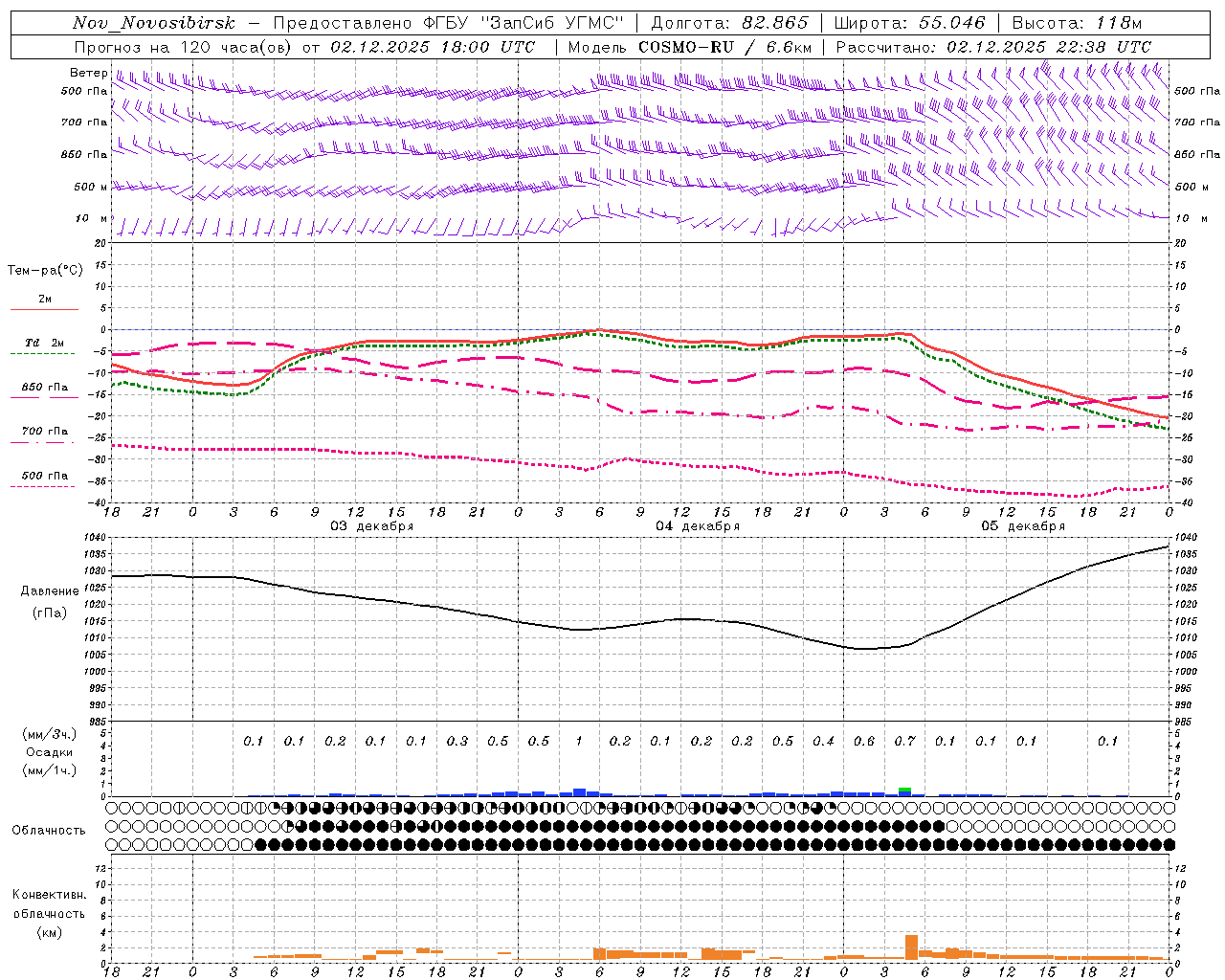Click the Nov_Novosibirsk station title
This screenshot has height=980, width=1225.
tap(154, 23)
